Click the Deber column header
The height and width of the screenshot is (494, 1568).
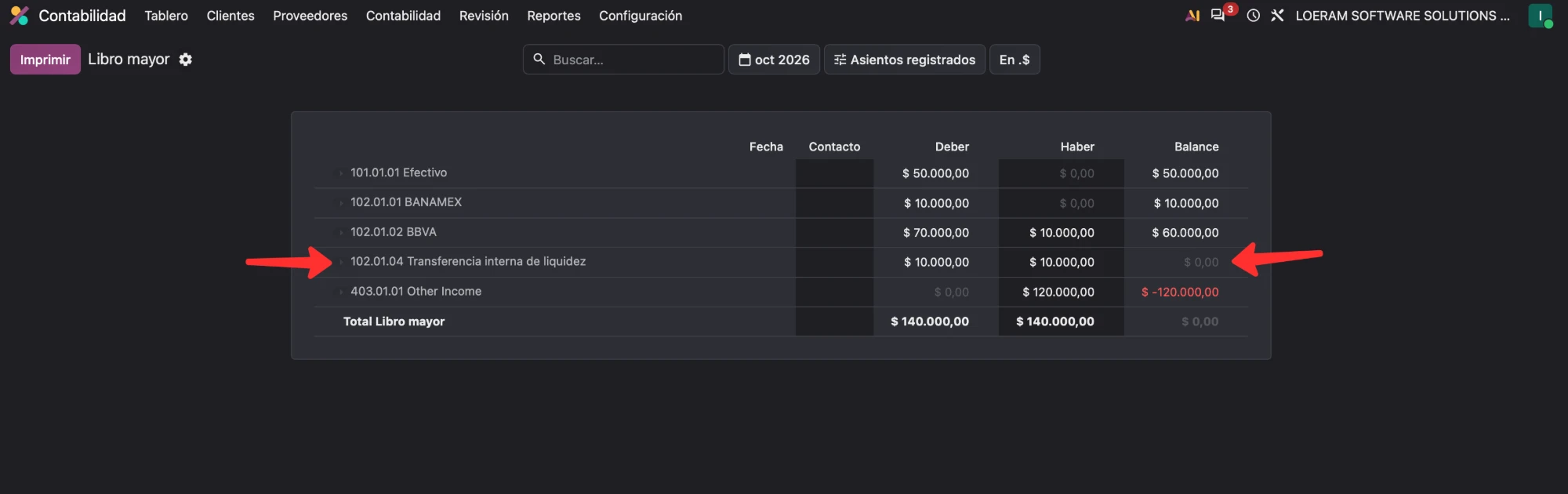tap(952, 147)
